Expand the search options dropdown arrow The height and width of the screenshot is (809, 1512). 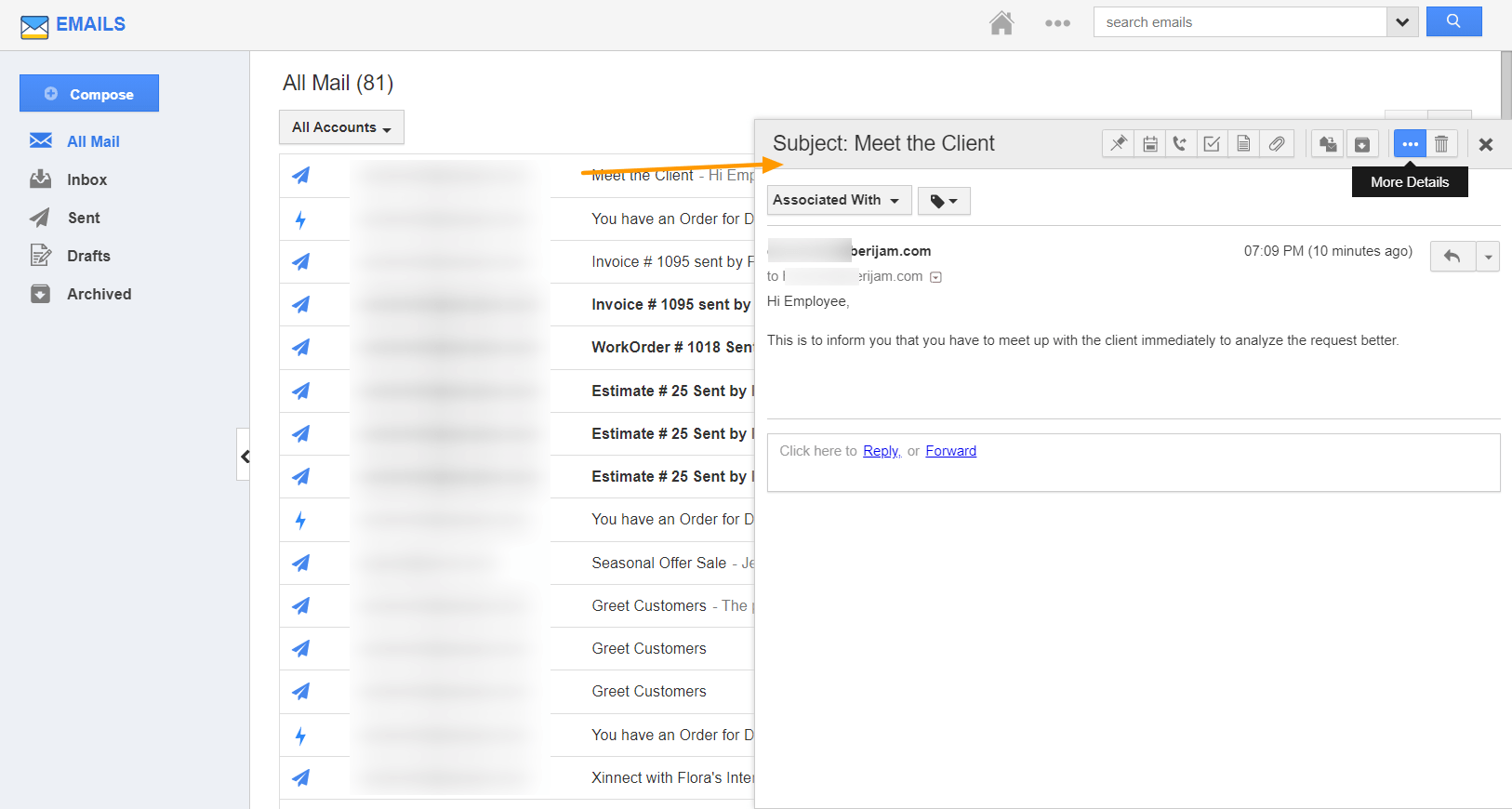[x=1402, y=21]
